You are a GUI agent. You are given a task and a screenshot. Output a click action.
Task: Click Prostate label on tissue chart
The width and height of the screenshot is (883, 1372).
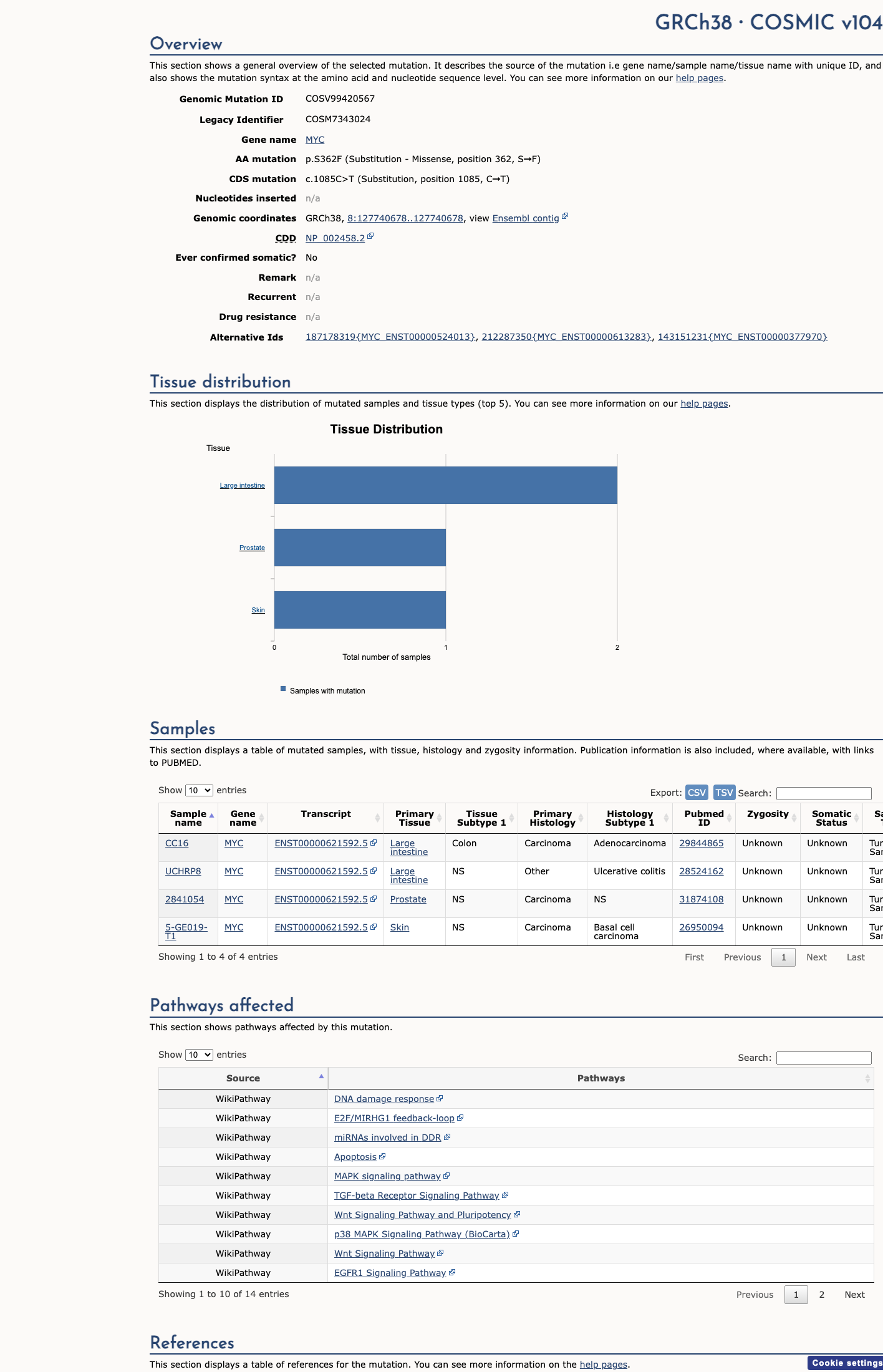[252, 548]
